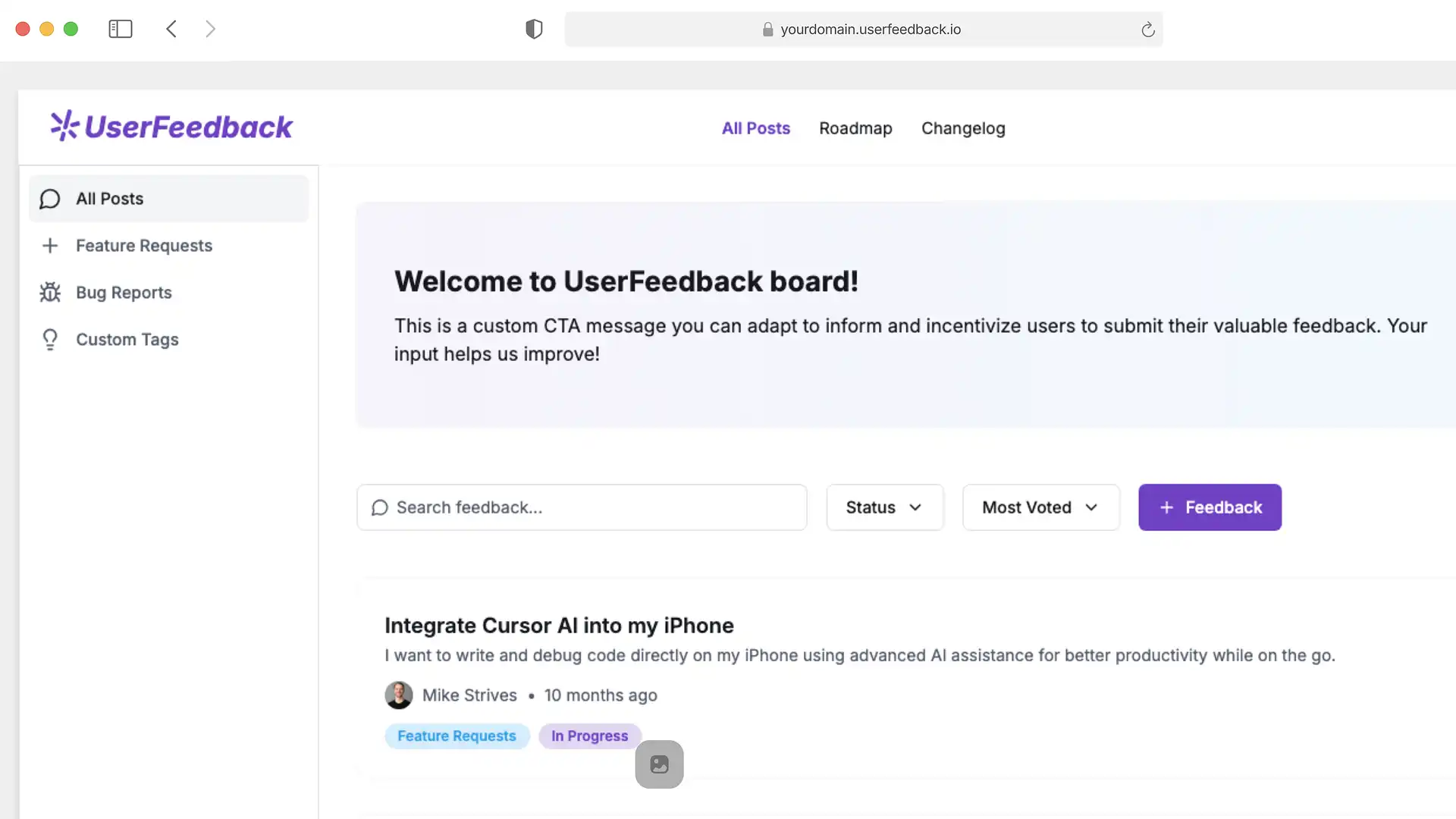Expand the Status filter dropdown
The width and height of the screenshot is (1456, 819).
click(884, 507)
